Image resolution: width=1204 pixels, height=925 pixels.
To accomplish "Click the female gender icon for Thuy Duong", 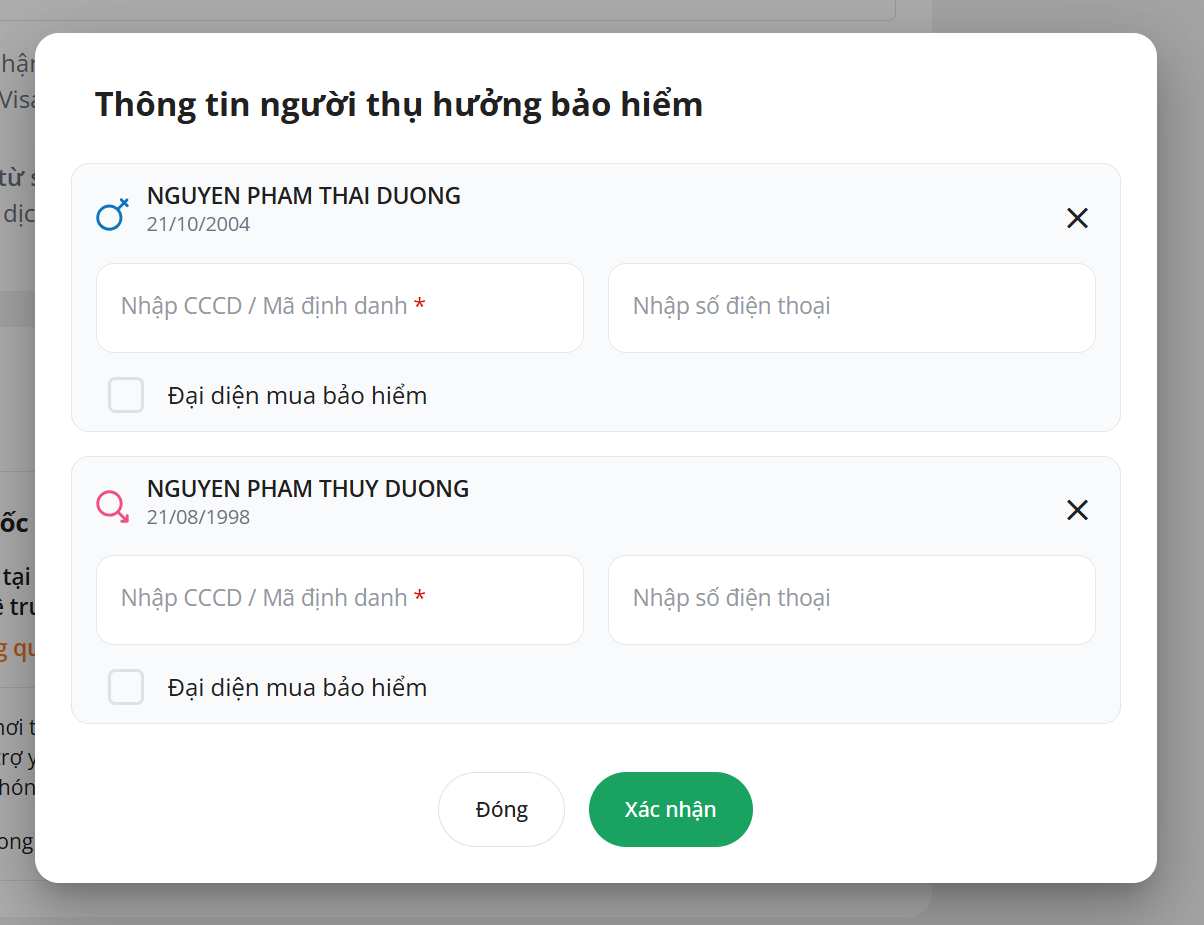I will pyautogui.click(x=112, y=506).
